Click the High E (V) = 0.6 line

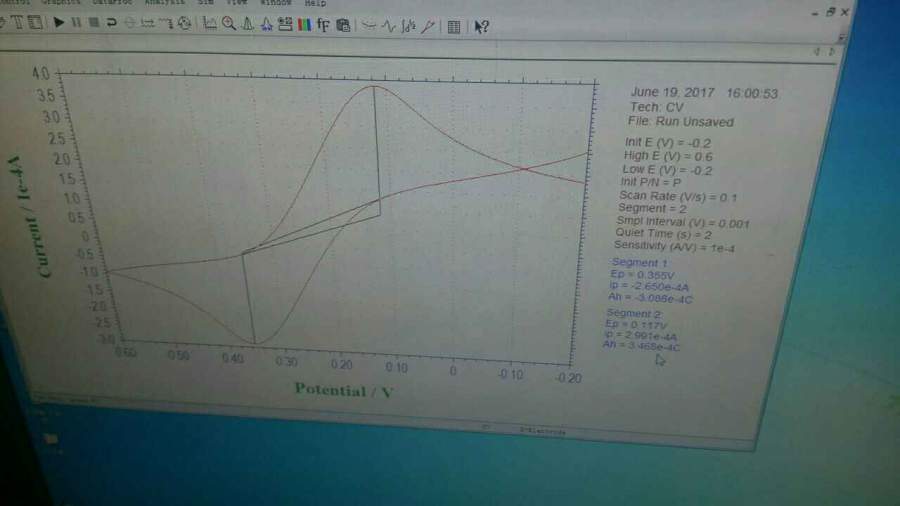(x=668, y=156)
